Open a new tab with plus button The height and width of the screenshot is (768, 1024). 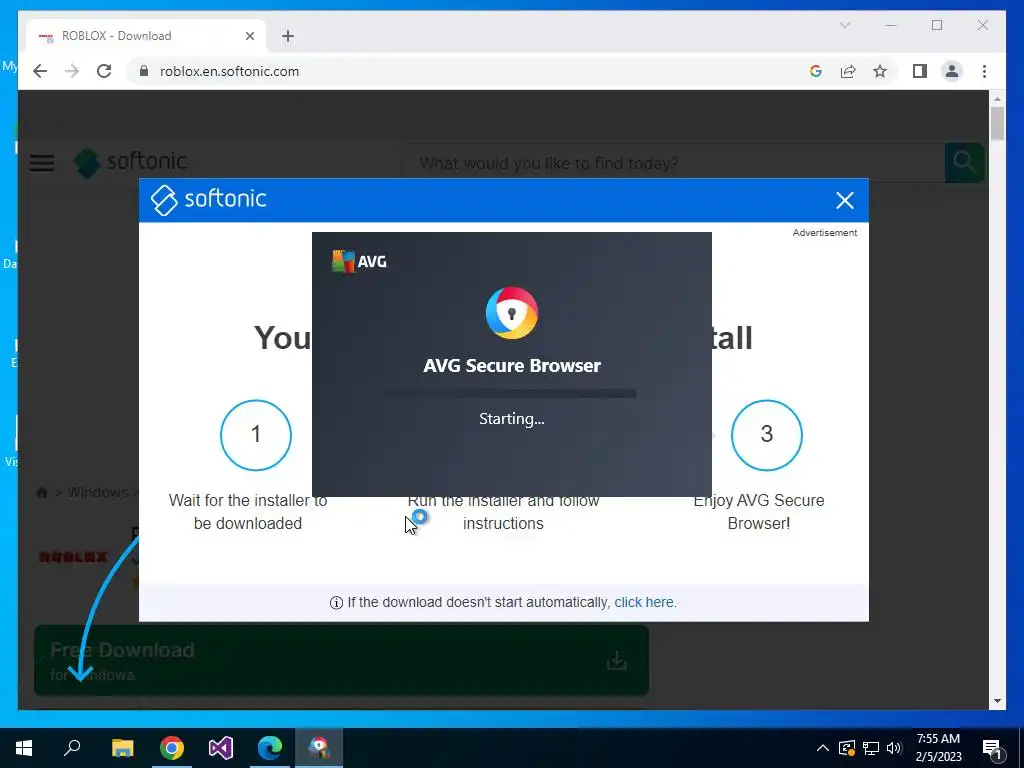pyautogui.click(x=288, y=36)
